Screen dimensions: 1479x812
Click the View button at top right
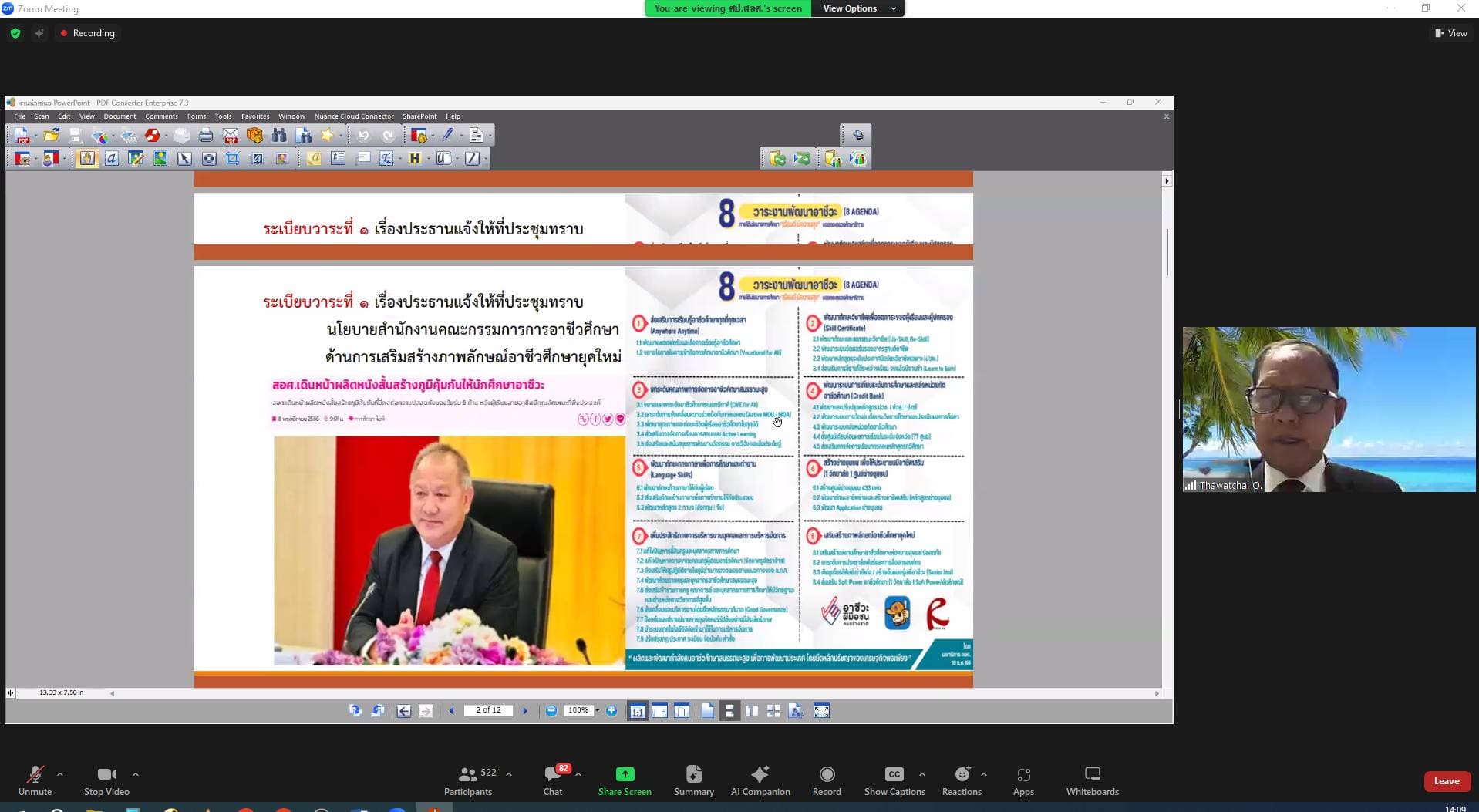(x=1450, y=33)
